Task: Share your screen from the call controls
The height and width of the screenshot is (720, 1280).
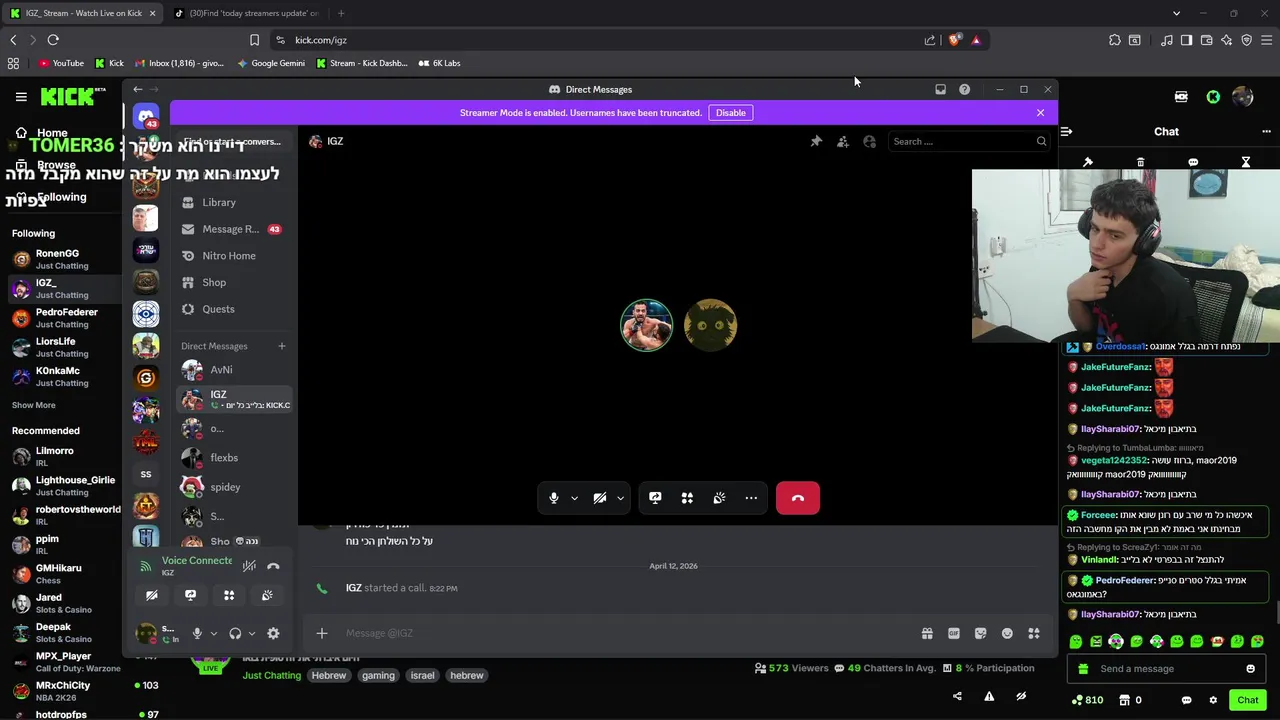Action: (655, 498)
